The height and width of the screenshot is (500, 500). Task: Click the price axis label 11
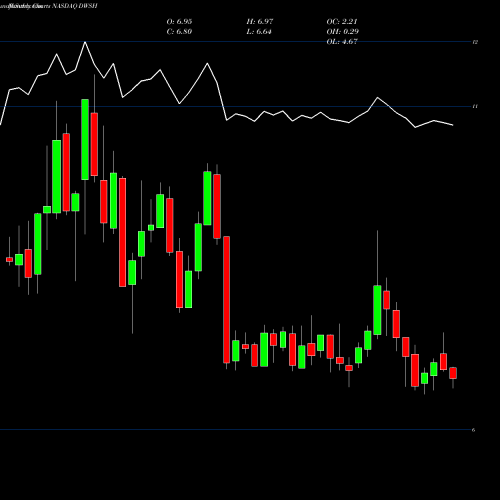click(475, 106)
